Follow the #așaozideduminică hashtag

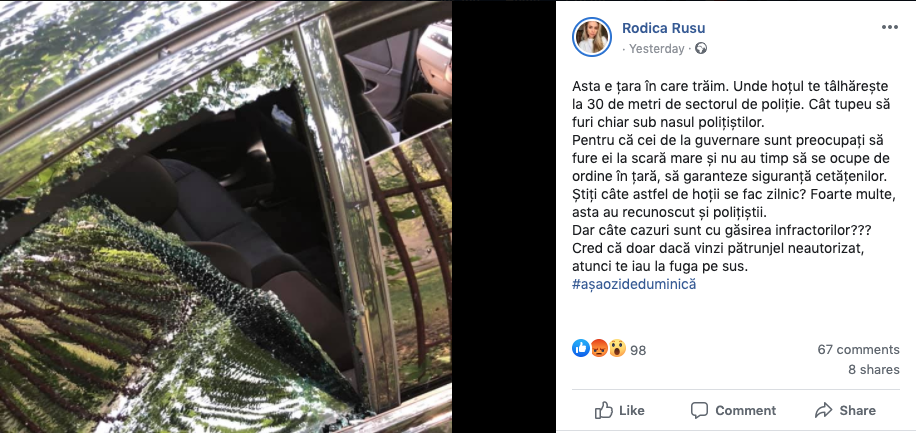[634, 285]
